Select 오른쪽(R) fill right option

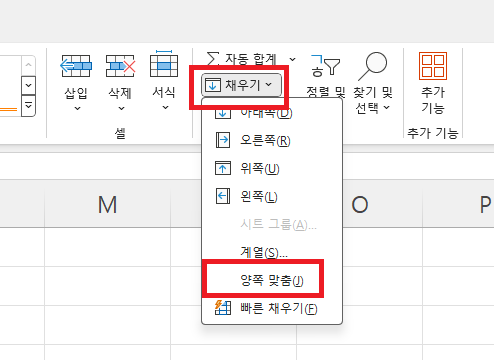point(272,140)
